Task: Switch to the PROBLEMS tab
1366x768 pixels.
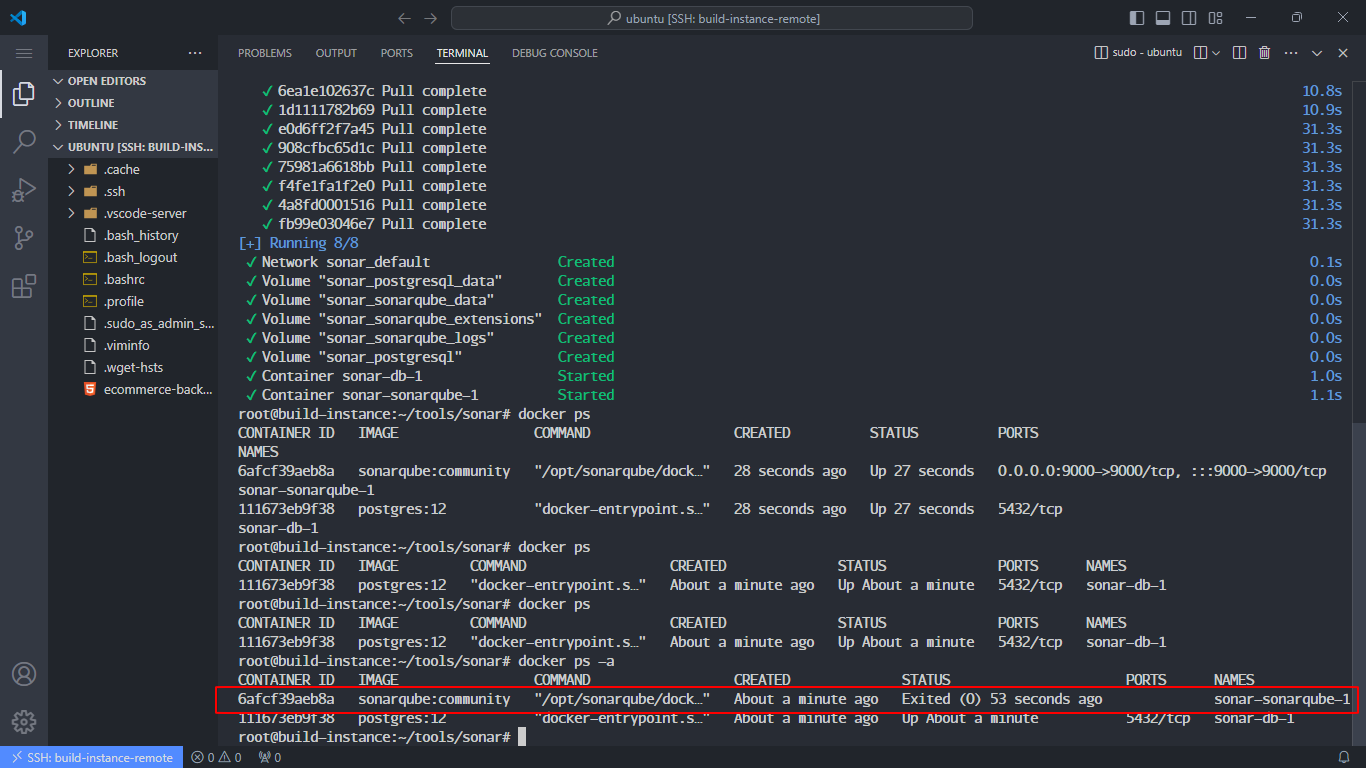Action: pos(265,53)
